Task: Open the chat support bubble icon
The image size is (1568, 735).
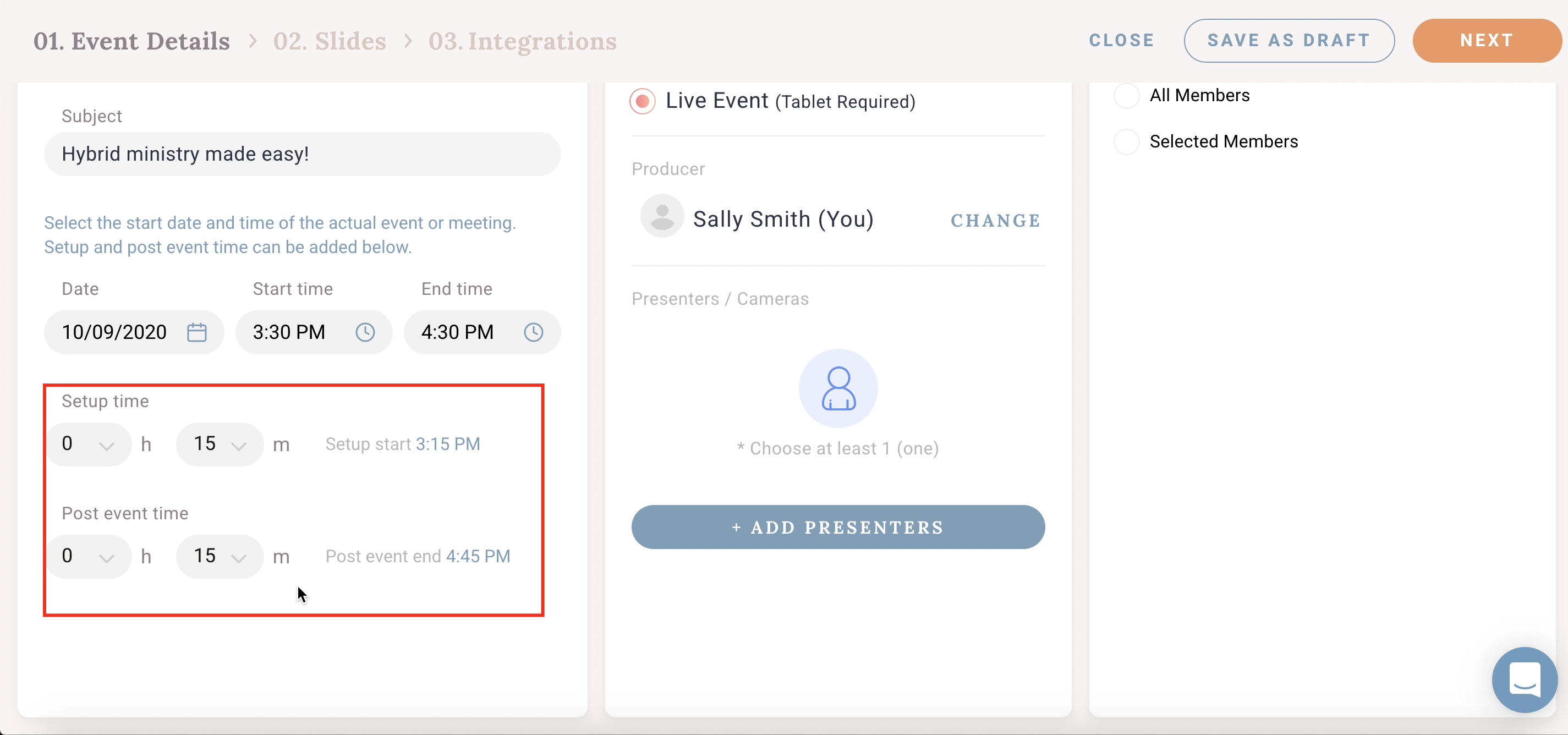Action: [1525, 679]
